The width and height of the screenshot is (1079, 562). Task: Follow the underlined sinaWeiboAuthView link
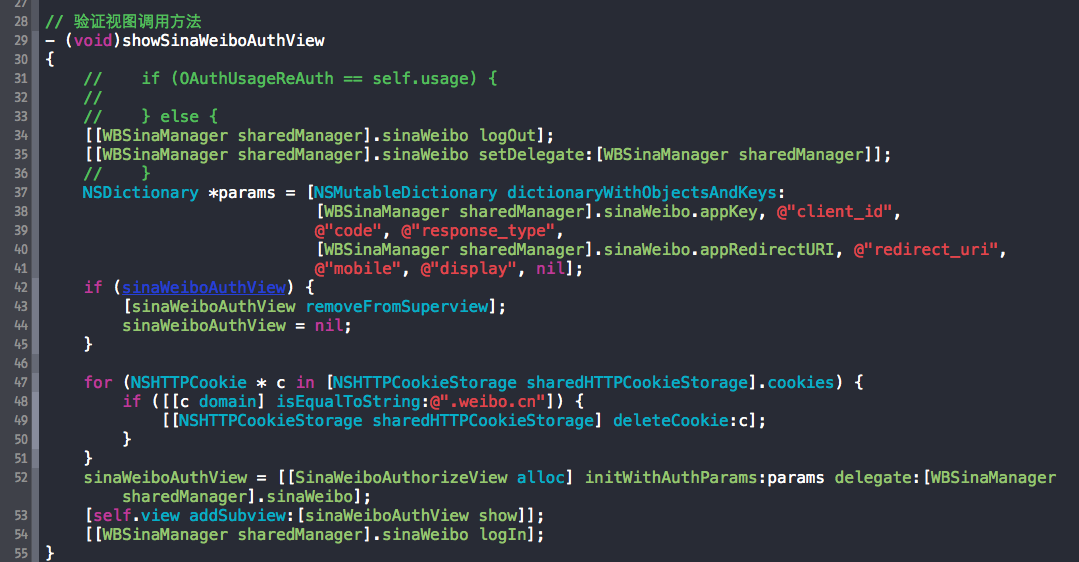[x=204, y=288]
